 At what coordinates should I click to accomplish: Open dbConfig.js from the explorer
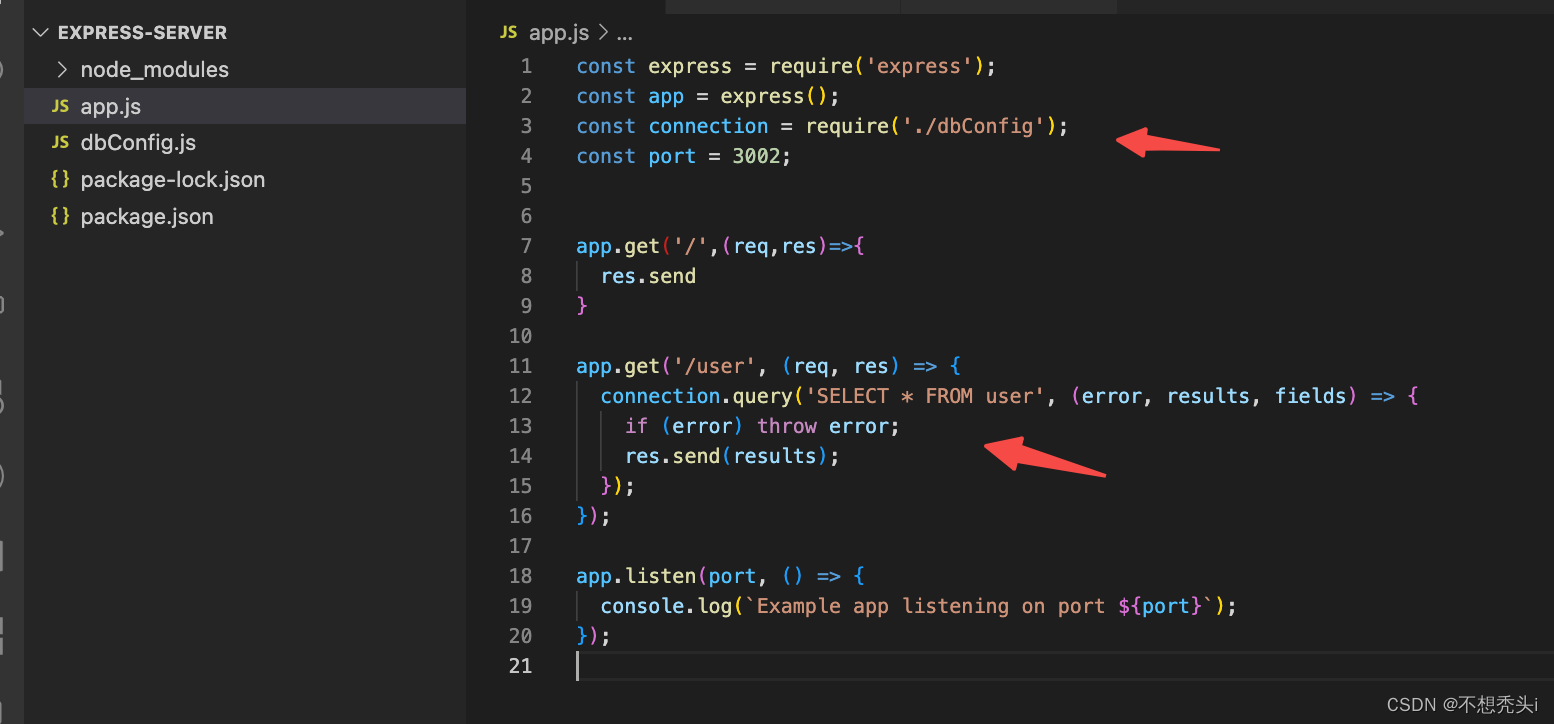tap(138, 143)
